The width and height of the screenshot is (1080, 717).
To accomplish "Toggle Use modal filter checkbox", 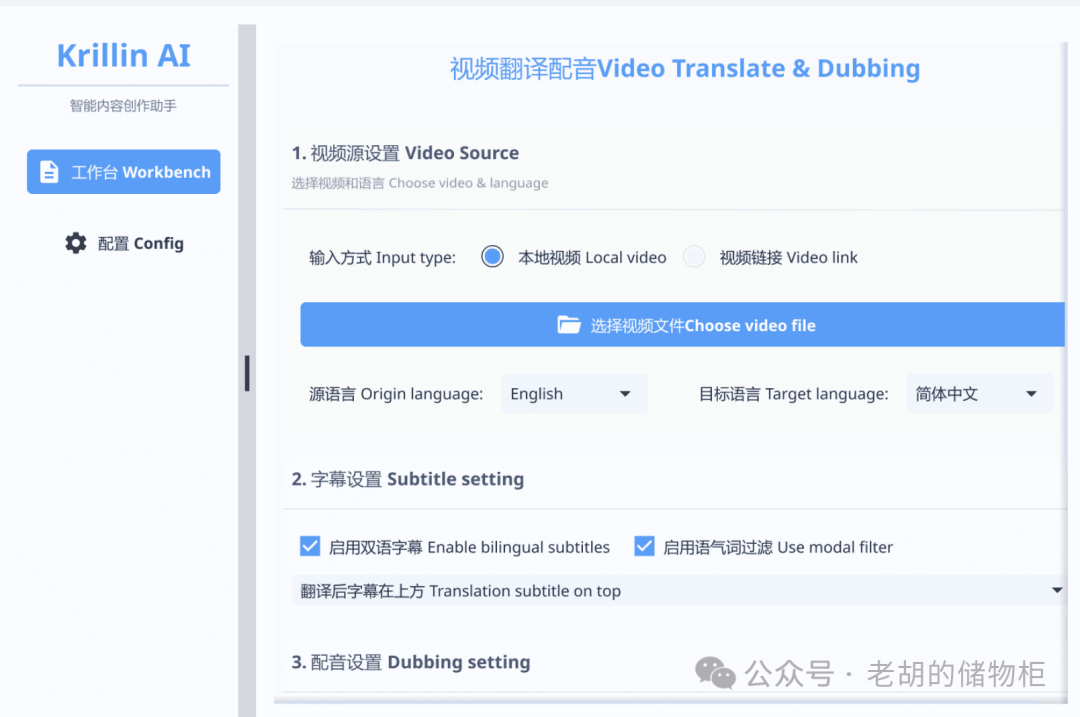I will (644, 546).
